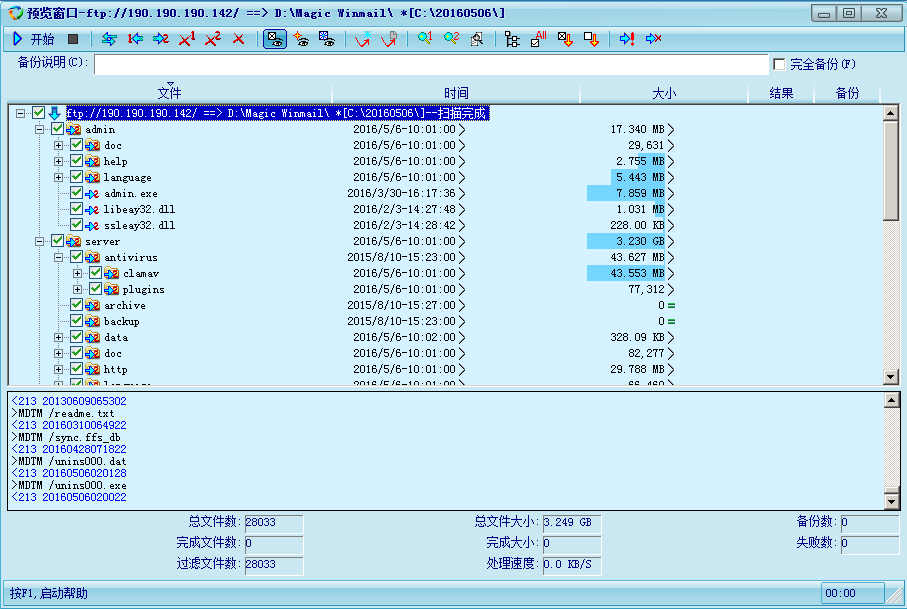The height and width of the screenshot is (609, 907).
Task: Enable the 完全备份 checkbox
Action: pos(779,65)
